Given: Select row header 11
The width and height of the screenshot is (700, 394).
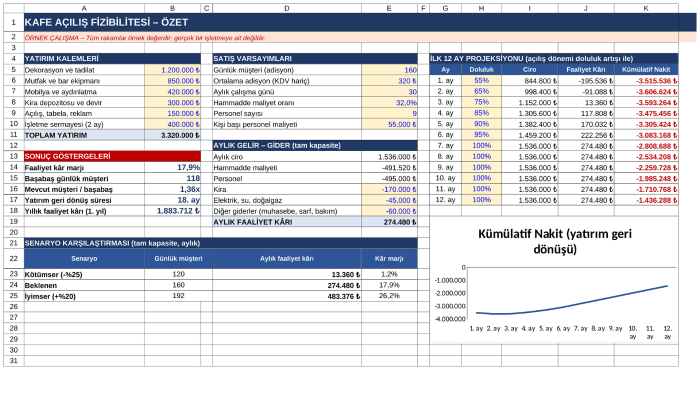Looking at the screenshot, I should [x=14, y=135].
